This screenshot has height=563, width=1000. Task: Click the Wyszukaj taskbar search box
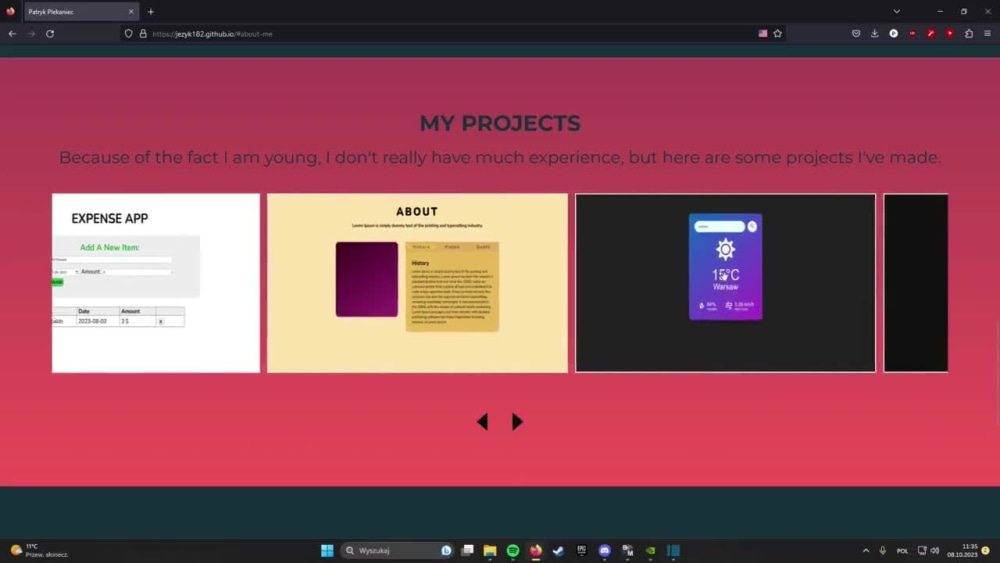click(398, 550)
